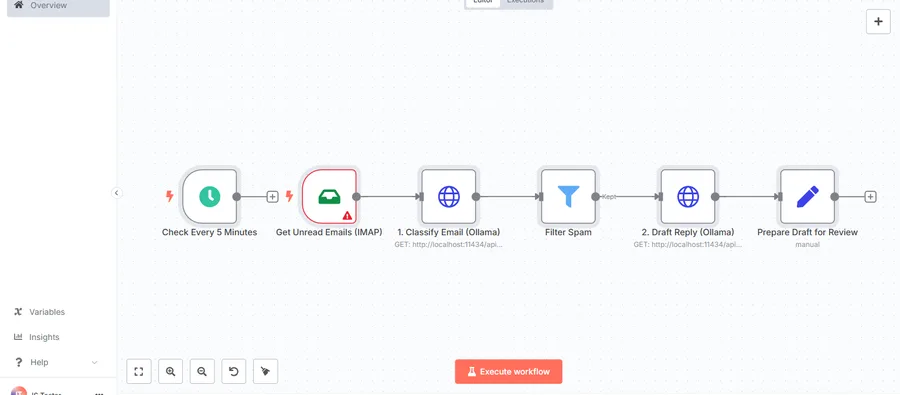Fit the workflow to view

click(x=139, y=371)
